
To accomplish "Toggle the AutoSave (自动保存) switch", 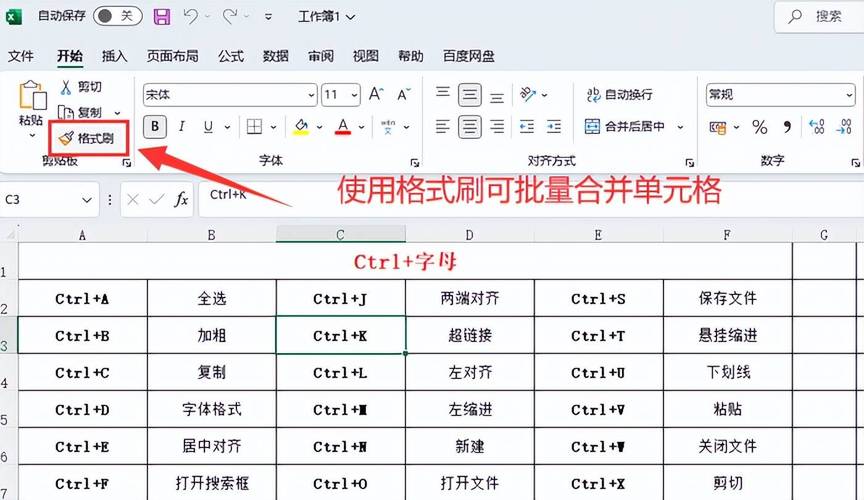I will (x=117, y=16).
